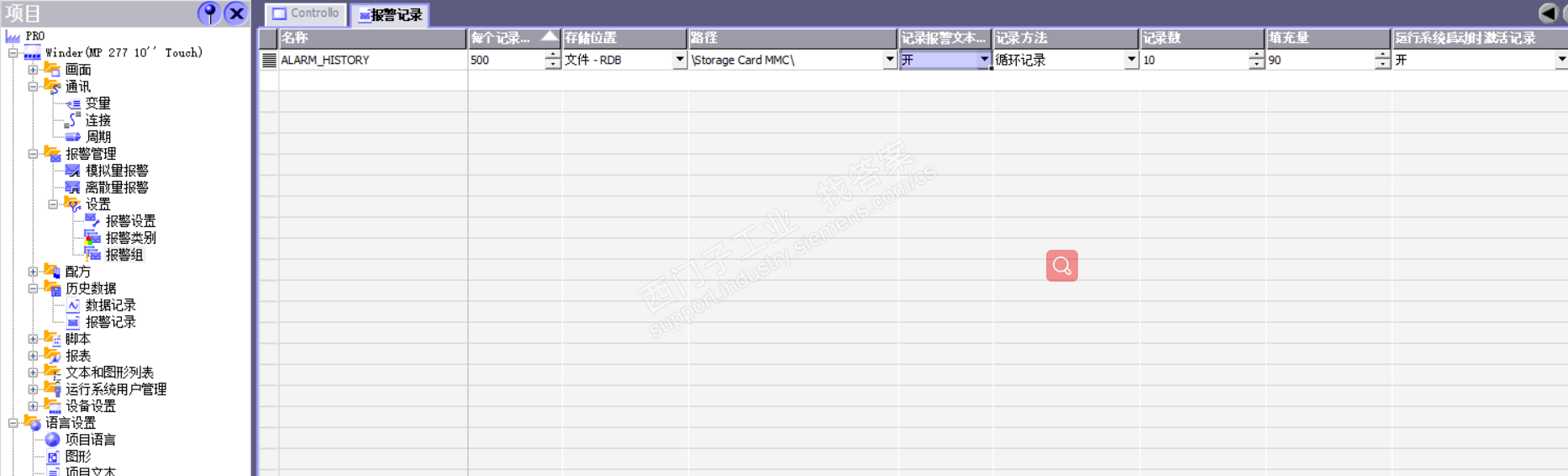Collapse the 报警管理 tree node
Screen dimensions: 1568x476
coord(33,154)
